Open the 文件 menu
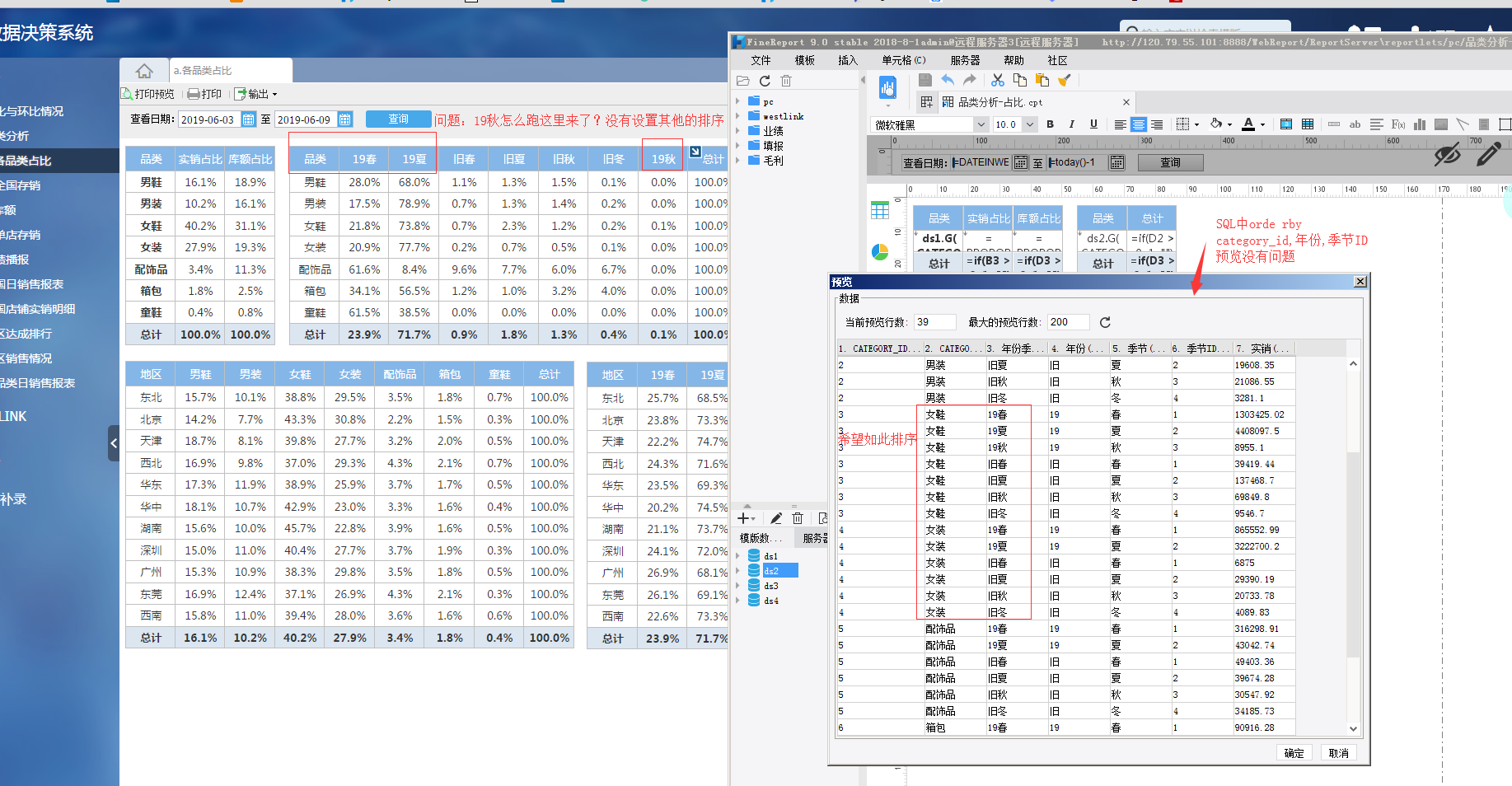This screenshot has width=1512, height=786. pyautogui.click(x=761, y=60)
